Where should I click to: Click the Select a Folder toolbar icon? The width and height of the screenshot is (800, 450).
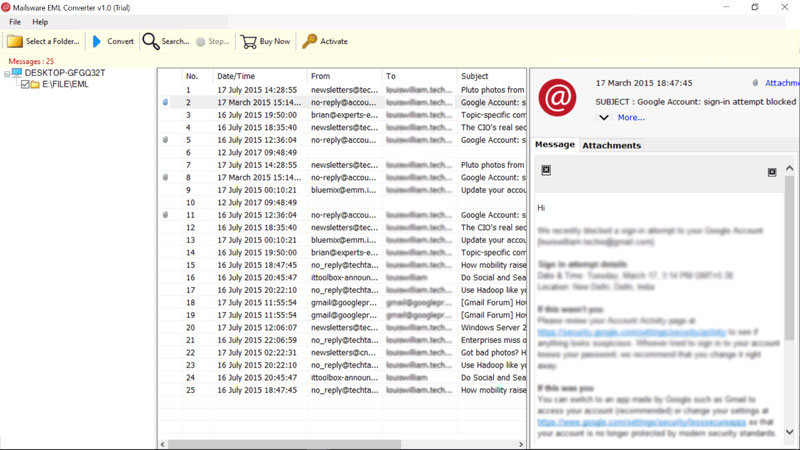point(15,41)
